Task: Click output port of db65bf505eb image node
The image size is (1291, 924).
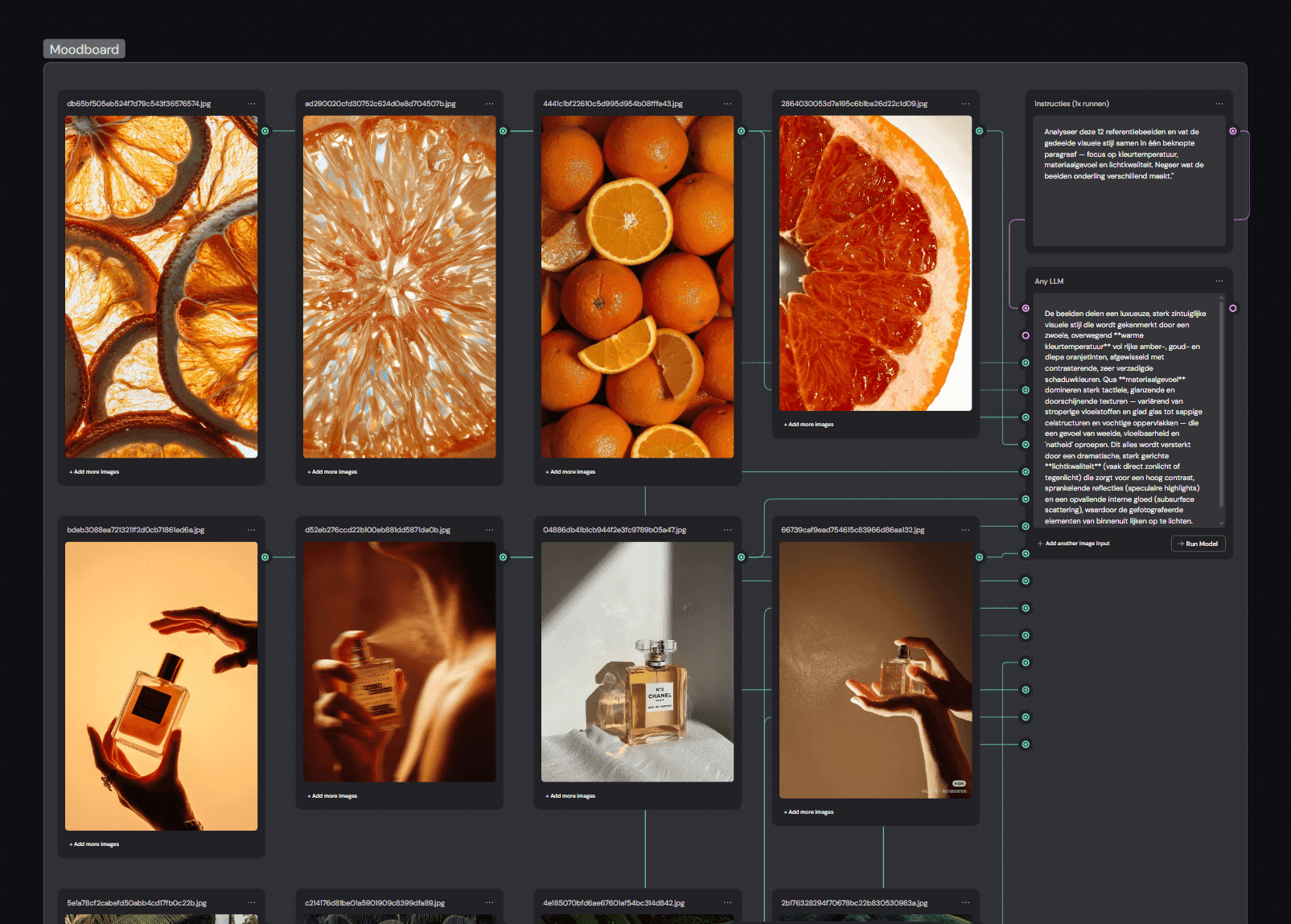Action: pyautogui.click(x=265, y=131)
